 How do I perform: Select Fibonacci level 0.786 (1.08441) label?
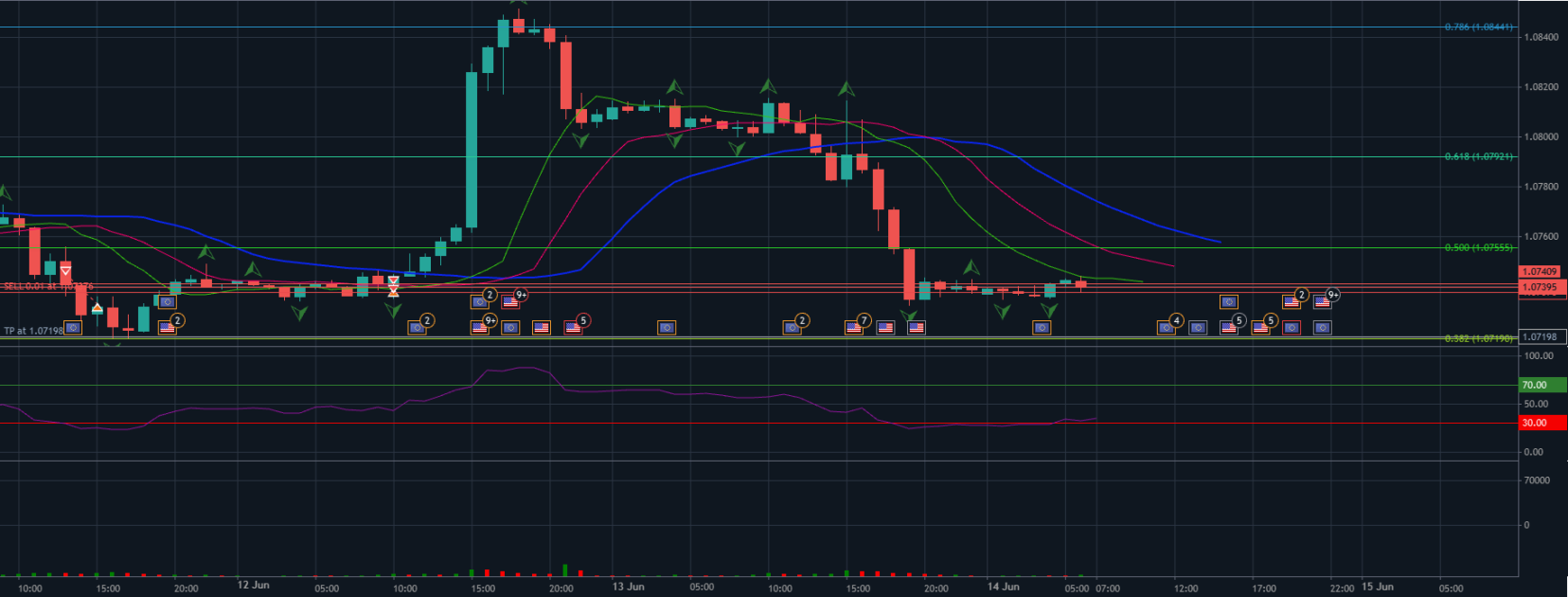pyautogui.click(x=1479, y=27)
